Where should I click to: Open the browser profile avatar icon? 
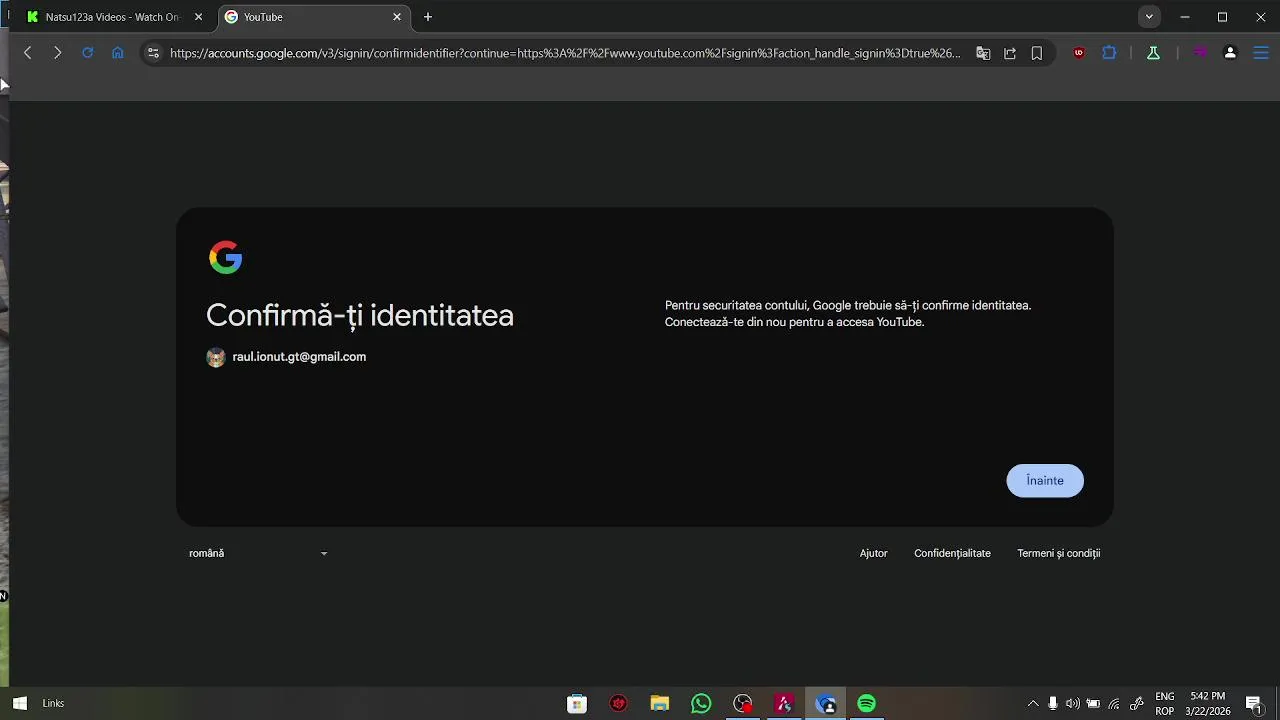1230,53
